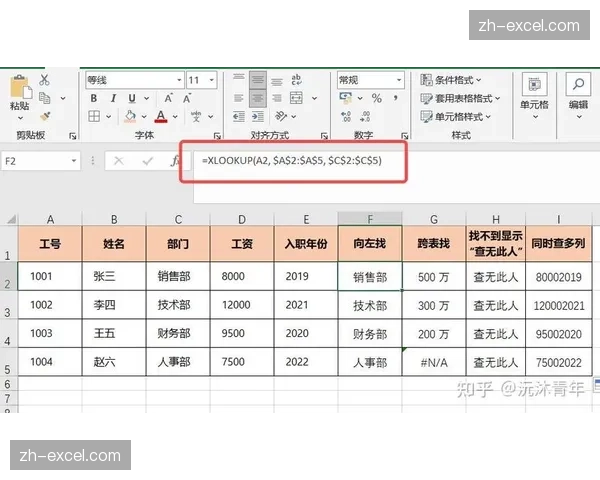
Task: Click the formula bar Enter checkmark button
Action: [147, 161]
